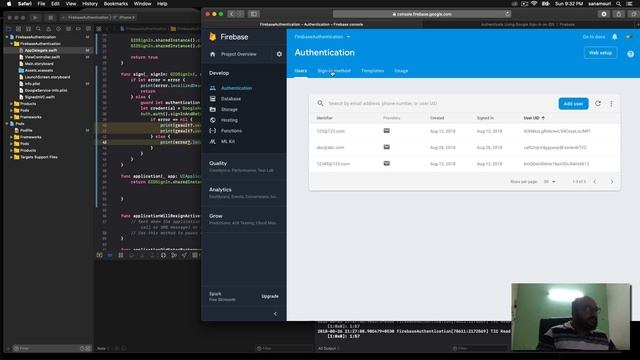Sort by User UID column arrow
The height and width of the screenshot is (360, 640).
click(543, 118)
